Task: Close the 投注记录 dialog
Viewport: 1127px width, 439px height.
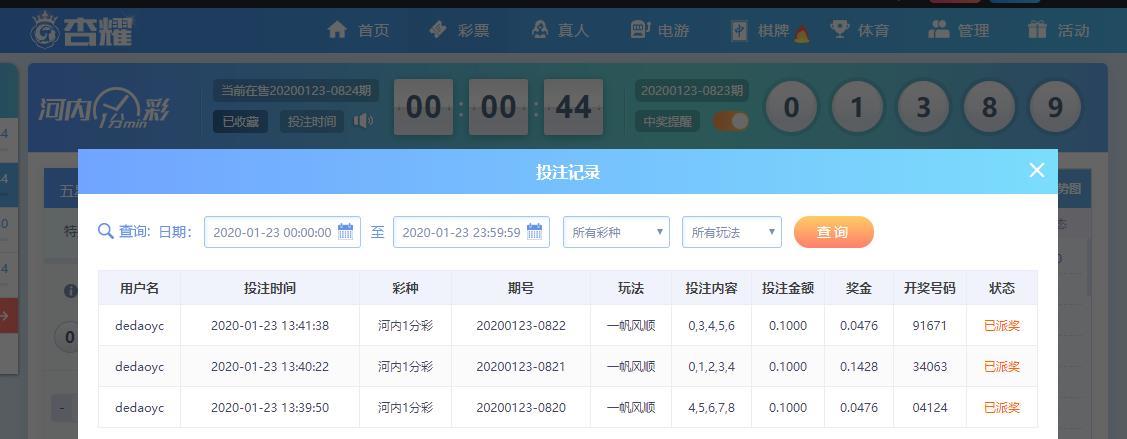Action: (x=1036, y=170)
